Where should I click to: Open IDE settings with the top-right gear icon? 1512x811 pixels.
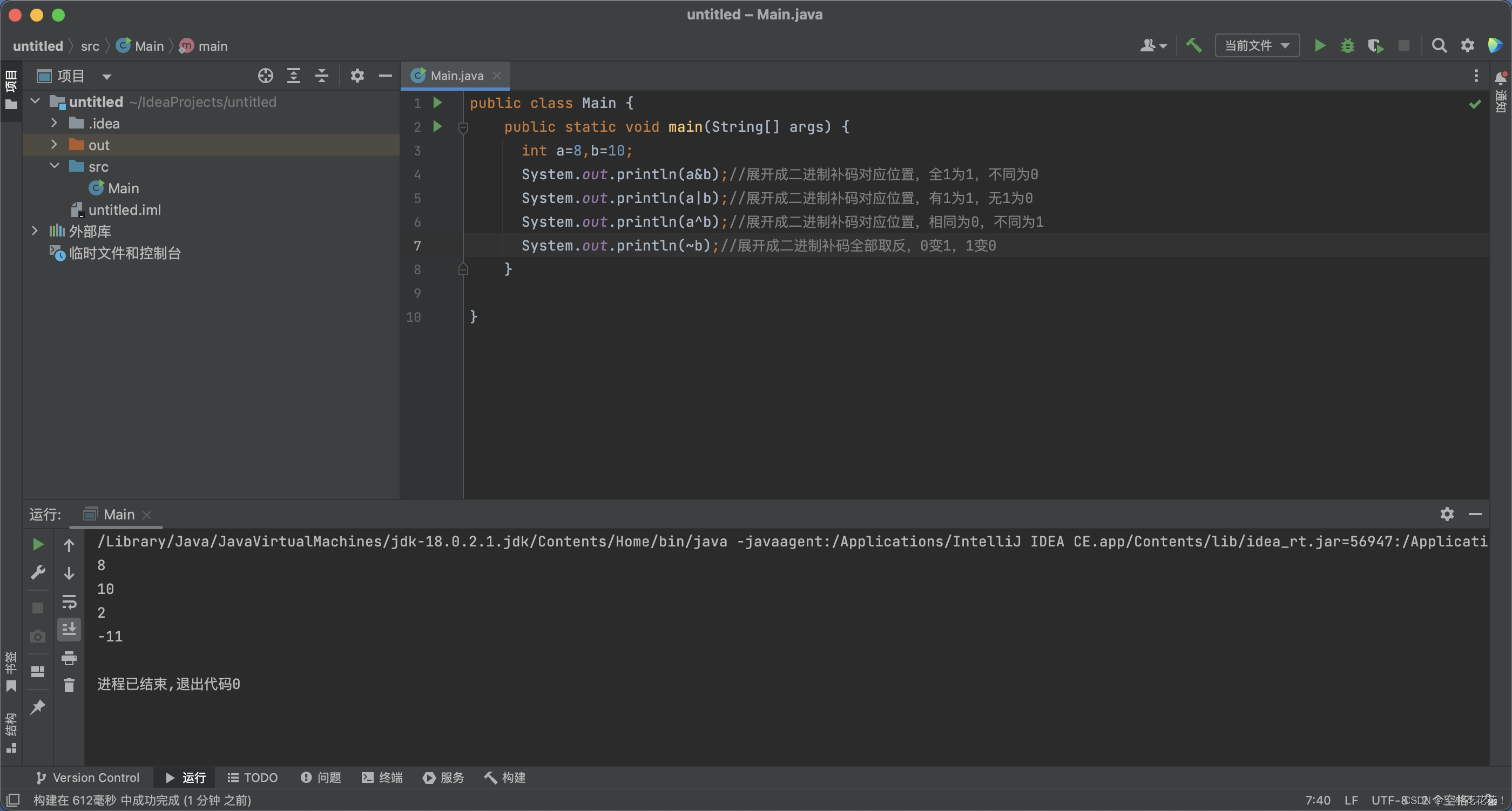coord(1467,45)
